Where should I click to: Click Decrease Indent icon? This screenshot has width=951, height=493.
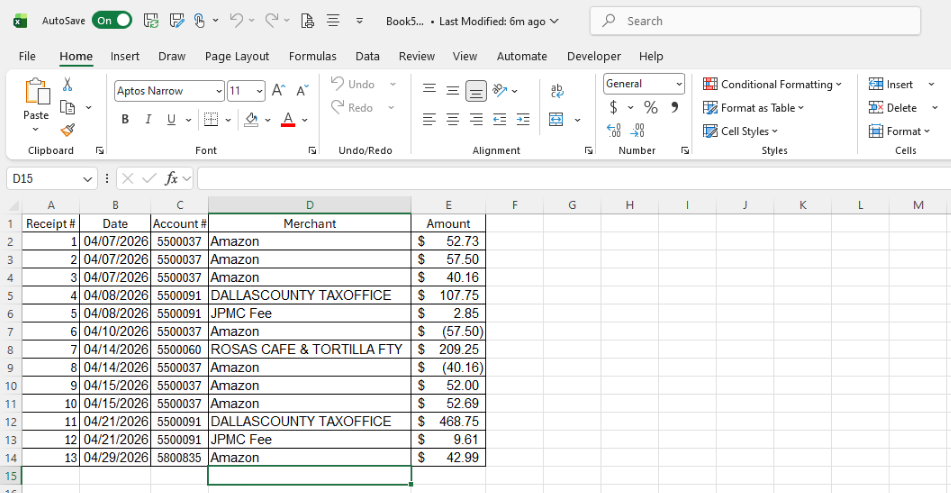click(499, 119)
